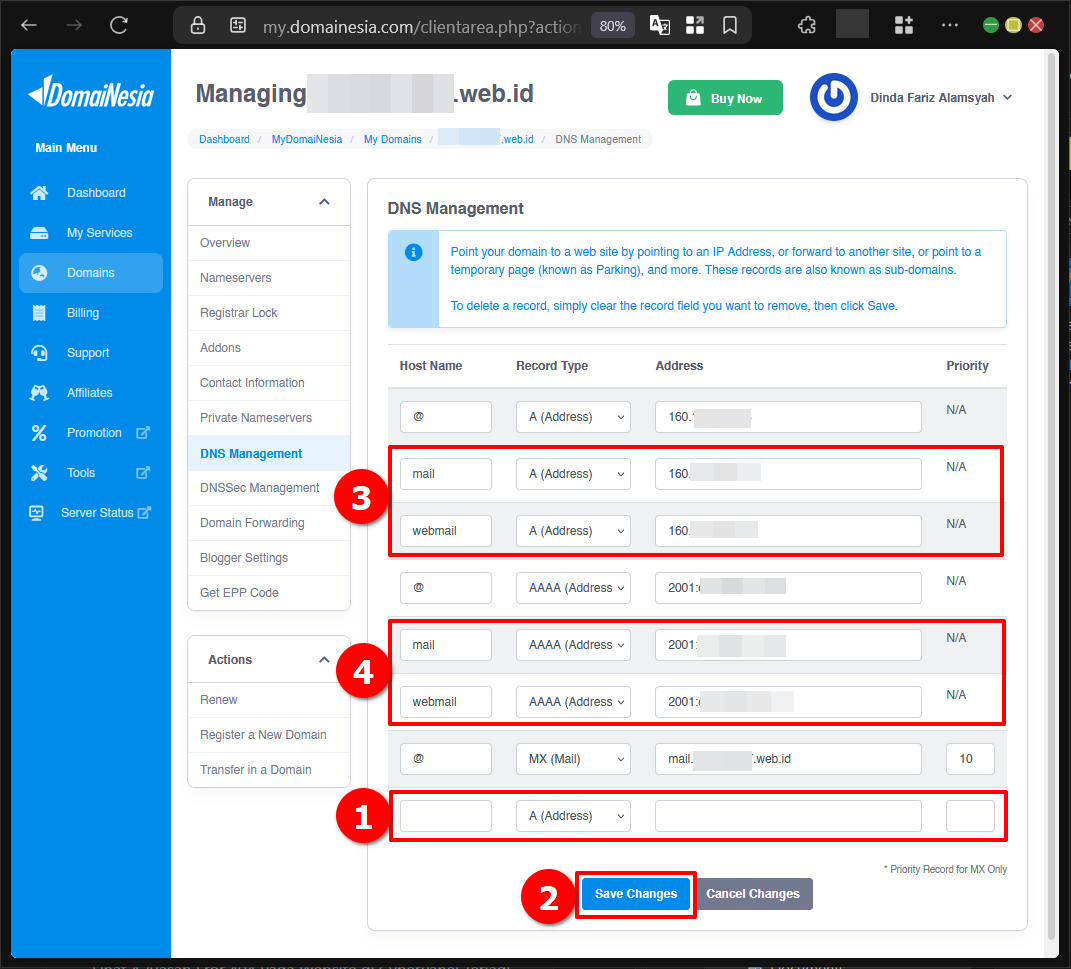
Task: Collapse the Actions panel
Action: click(323, 659)
